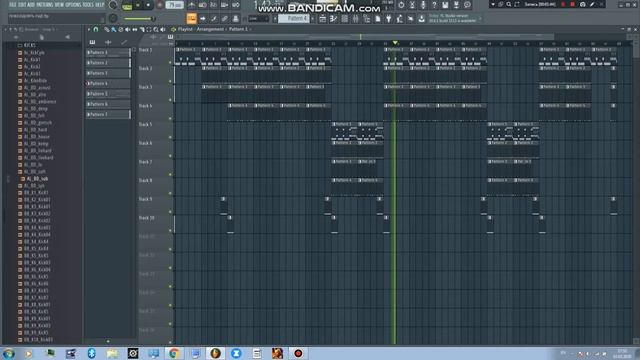Toggle mute LED on Track 1
Viewport: 640px width, 360px height.
(170, 62)
